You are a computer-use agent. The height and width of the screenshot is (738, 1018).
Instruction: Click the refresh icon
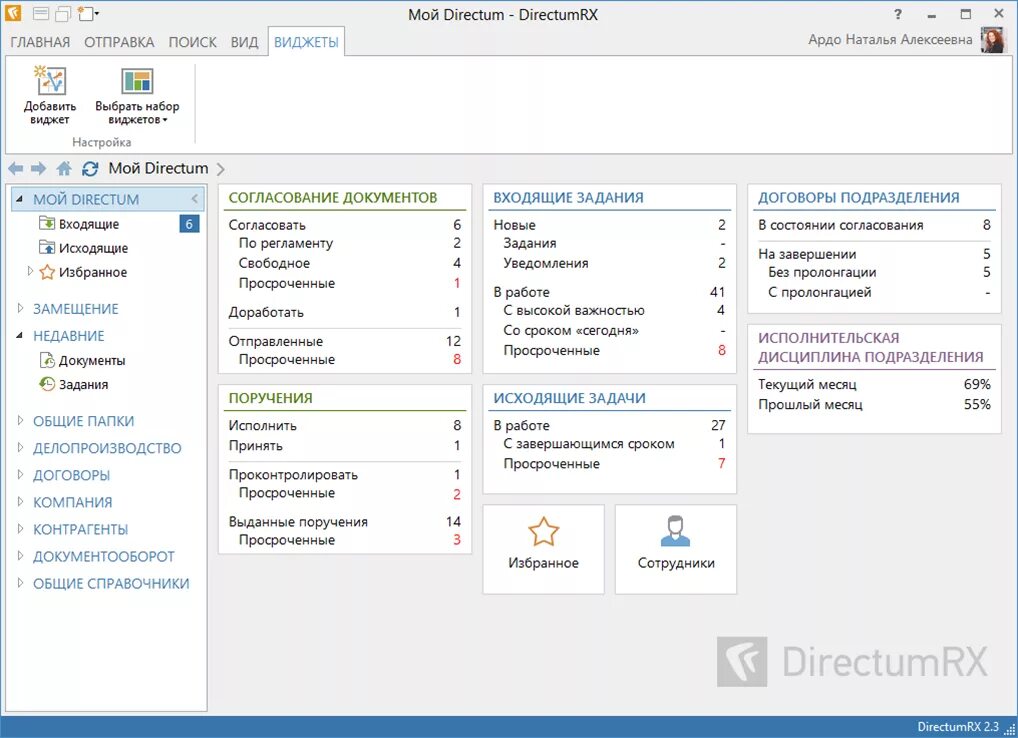pyautogui.click(x=90, y=169)
